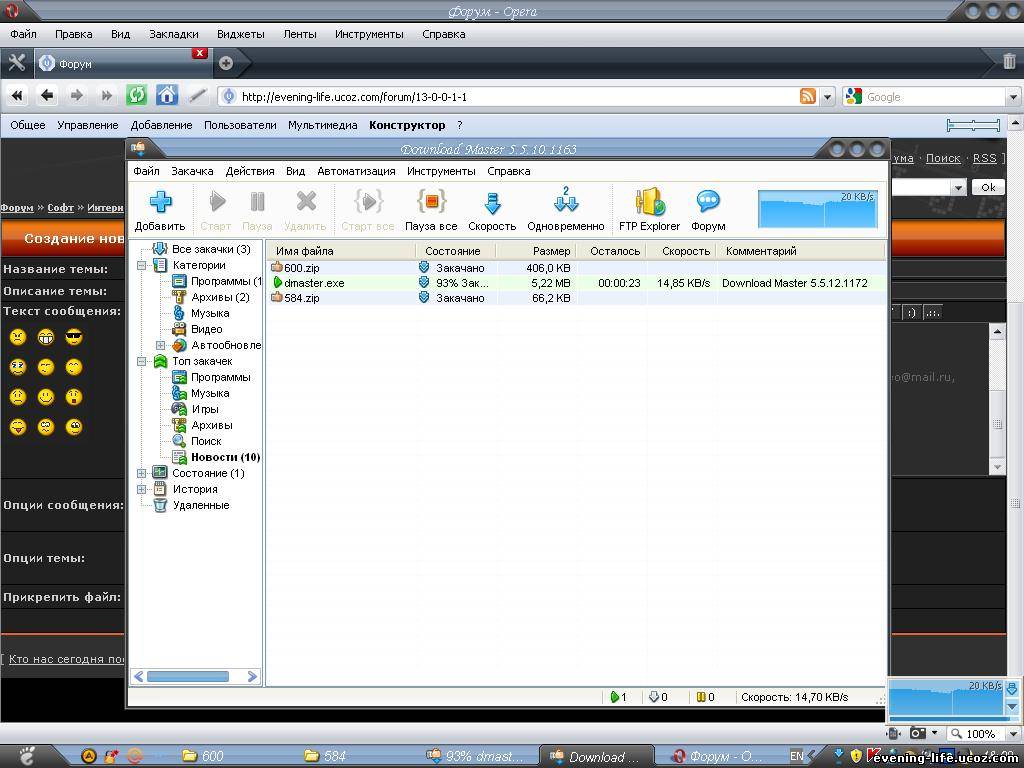Collapse the Категории tree node
This screenshot has width=1024, height=768.
pos(142,265)
